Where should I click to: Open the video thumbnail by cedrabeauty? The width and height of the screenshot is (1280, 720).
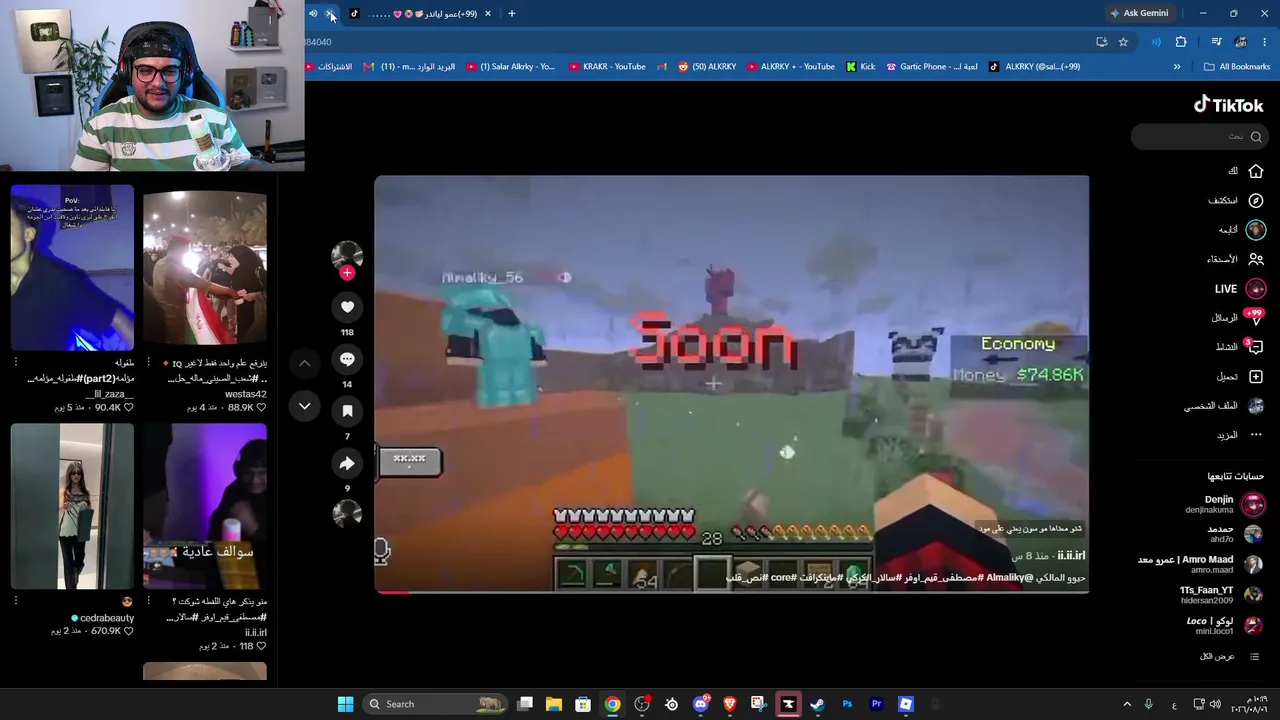click(x=72, y=507)
